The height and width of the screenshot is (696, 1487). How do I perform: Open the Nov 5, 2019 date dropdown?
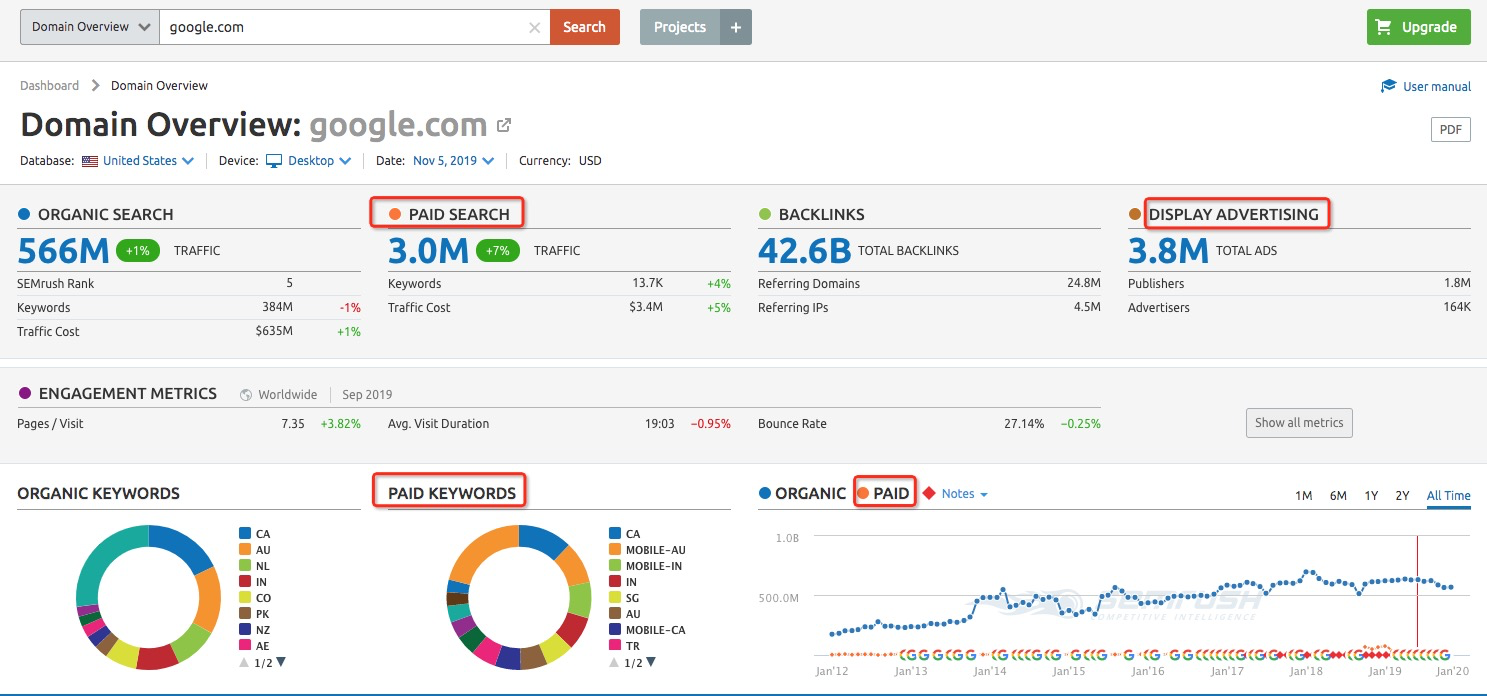454,161
